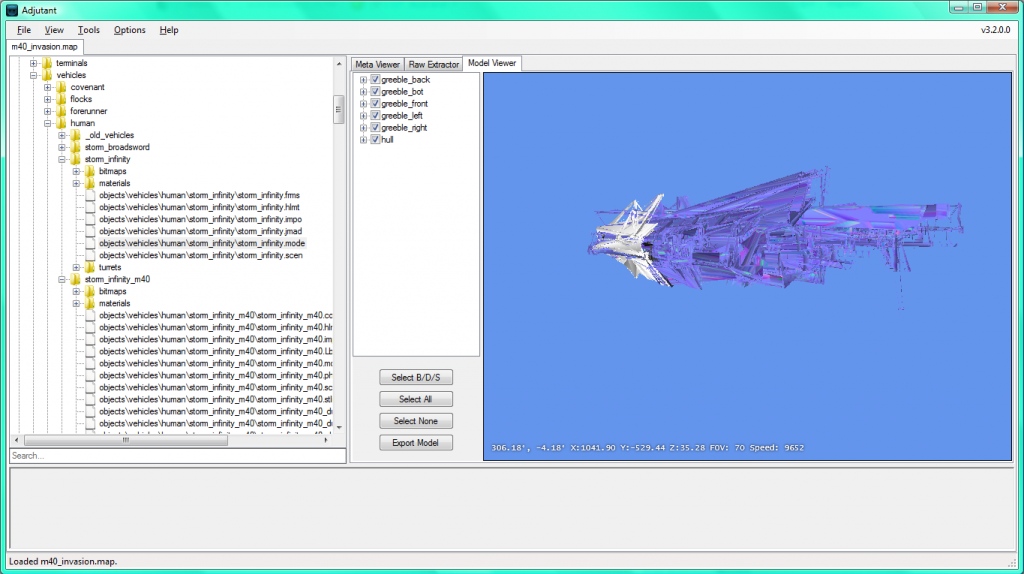This screenshot has width=1024, height=574.
Task: Toggle the greeble_left checkbox
Action: tap(376, 116)
